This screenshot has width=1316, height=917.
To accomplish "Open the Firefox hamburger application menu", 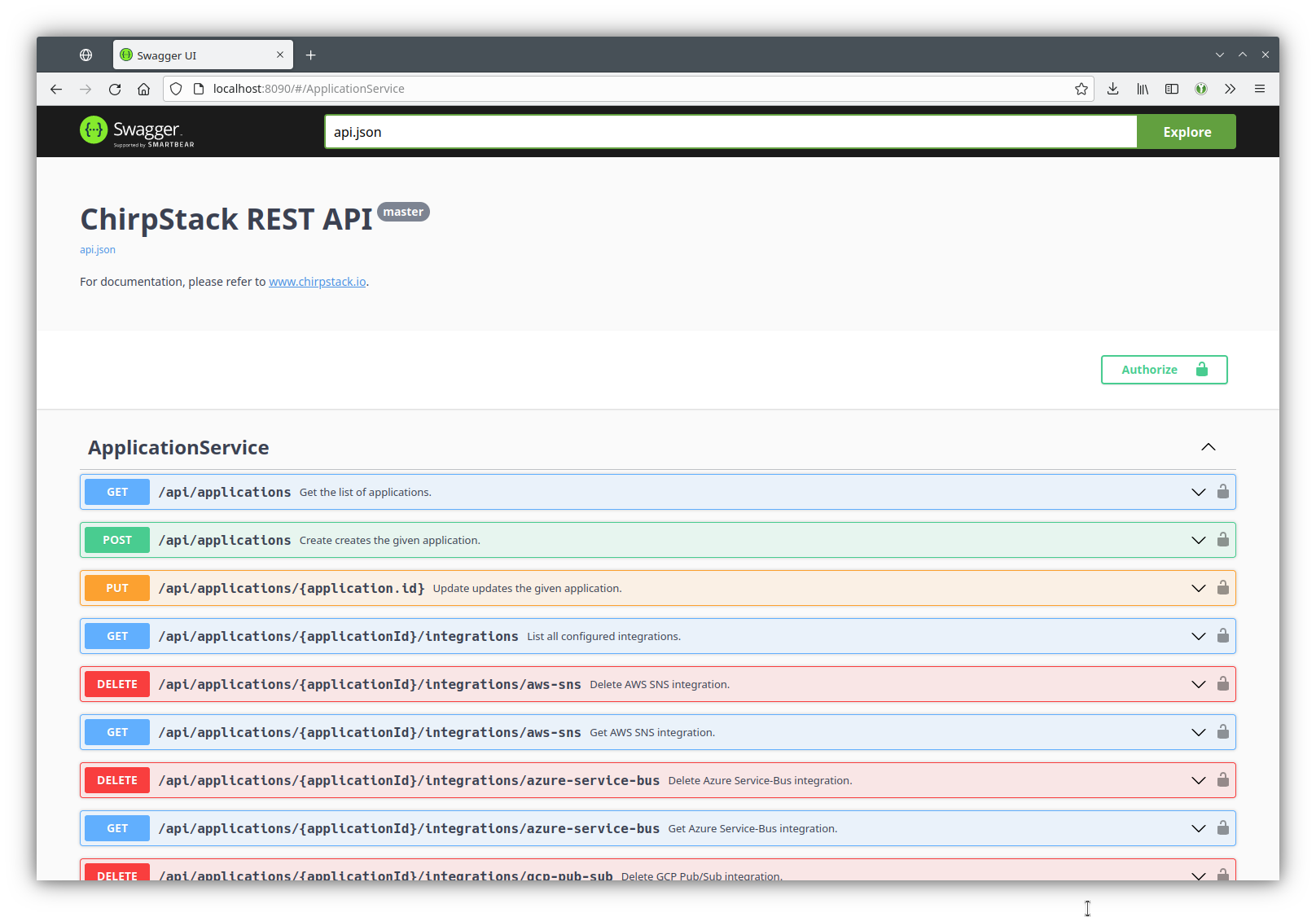I will point(1259,89).
